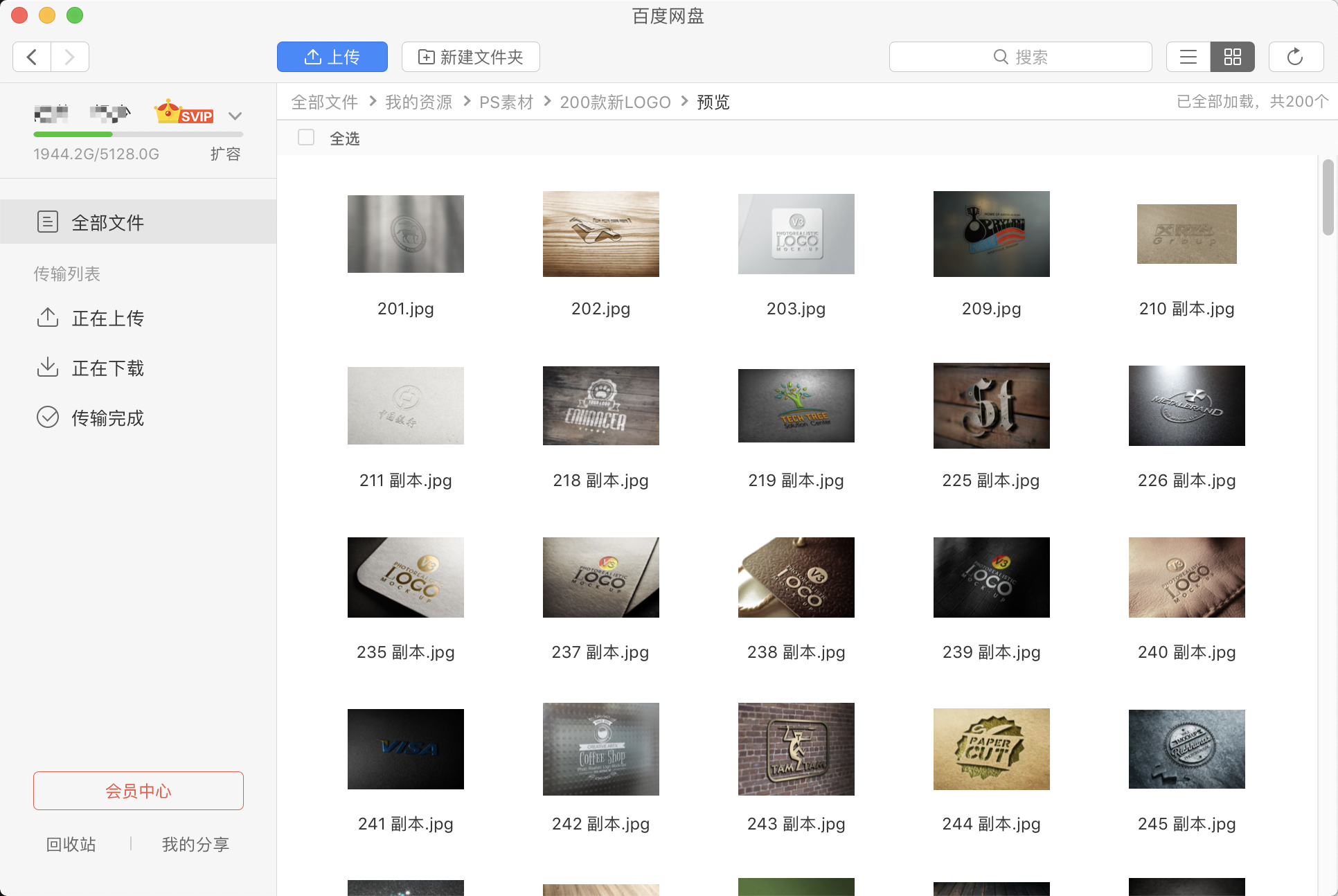This screenshot has width=1338, height=896.
Task: Click the file name 243 副本.jpg
Action: (796, 824)
